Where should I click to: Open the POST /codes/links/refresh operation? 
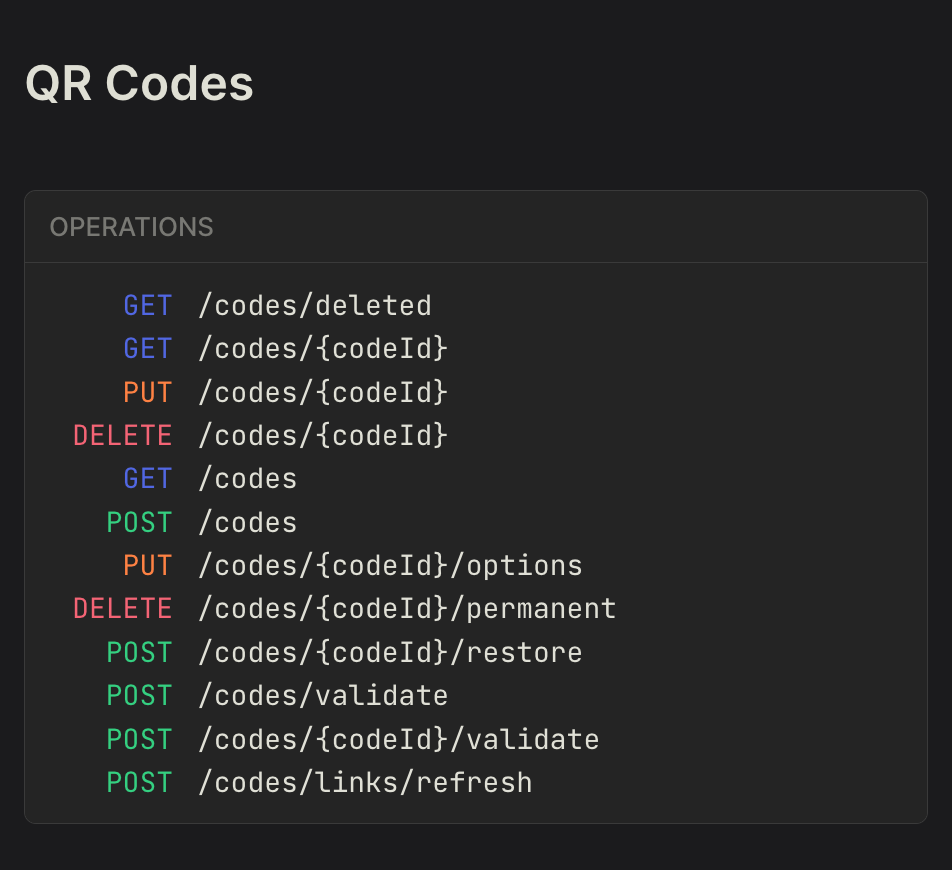coord(365,782)
